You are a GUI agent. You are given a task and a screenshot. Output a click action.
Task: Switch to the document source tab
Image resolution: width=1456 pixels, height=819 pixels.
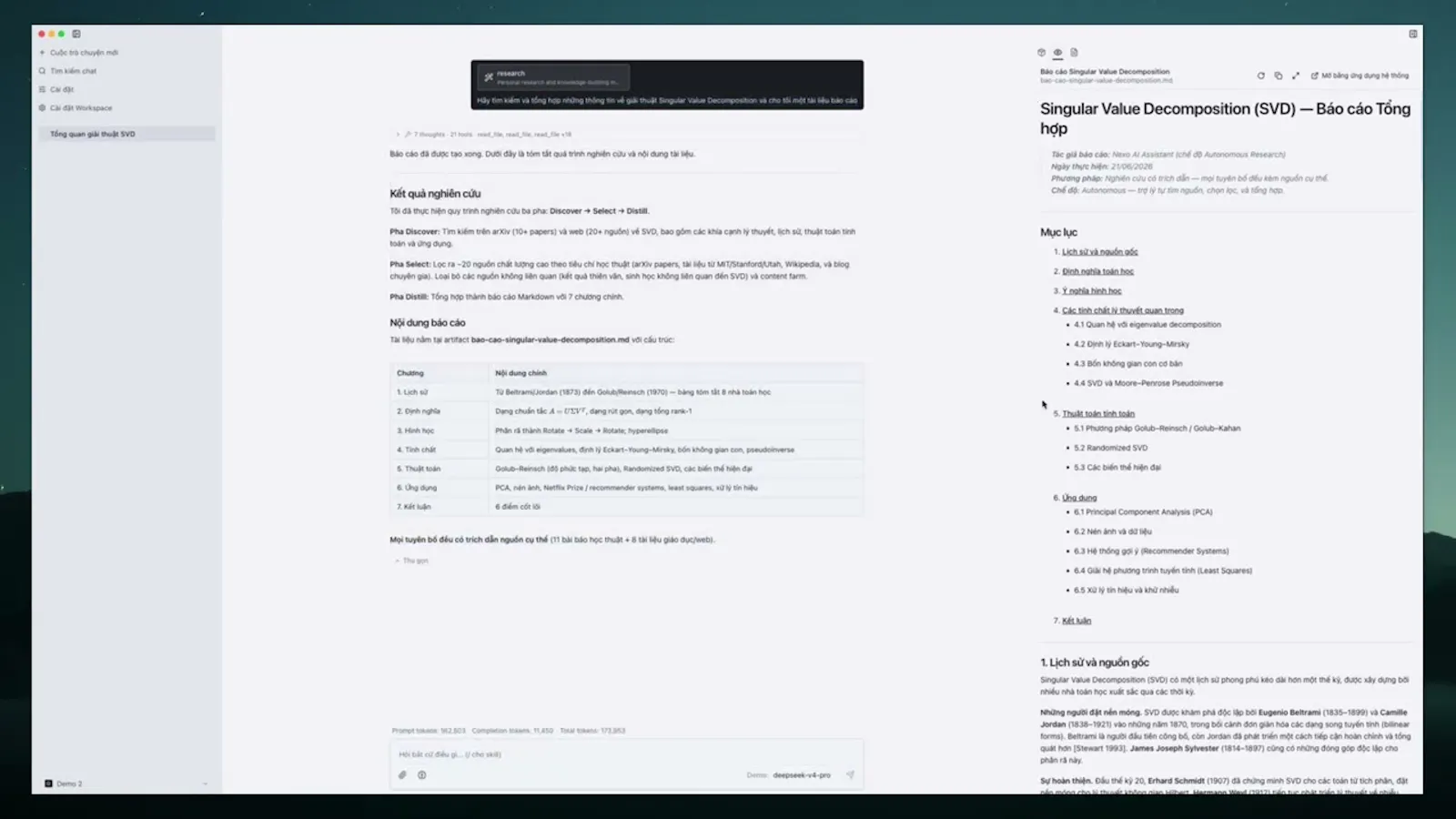[1074, 53]
